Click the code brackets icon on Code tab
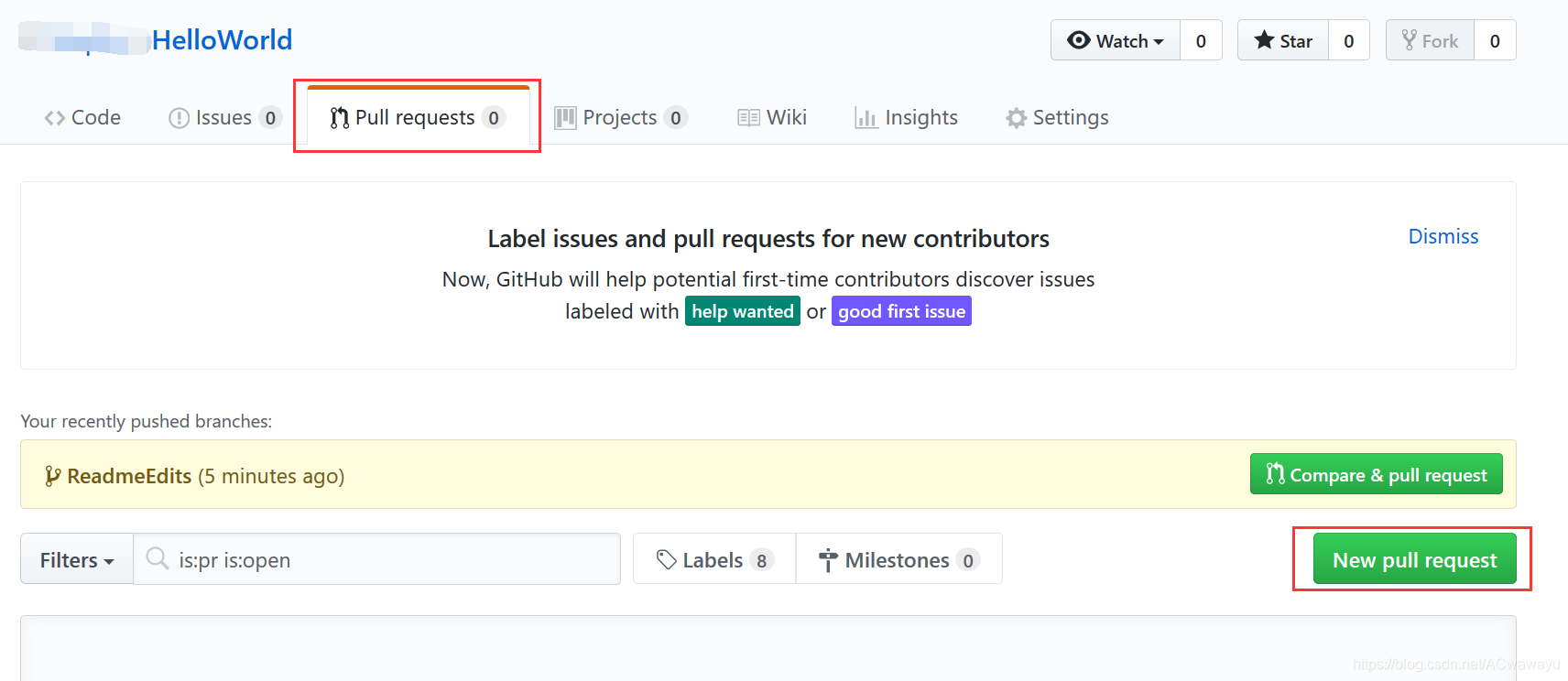1568x681 pixels. point(55,118)
